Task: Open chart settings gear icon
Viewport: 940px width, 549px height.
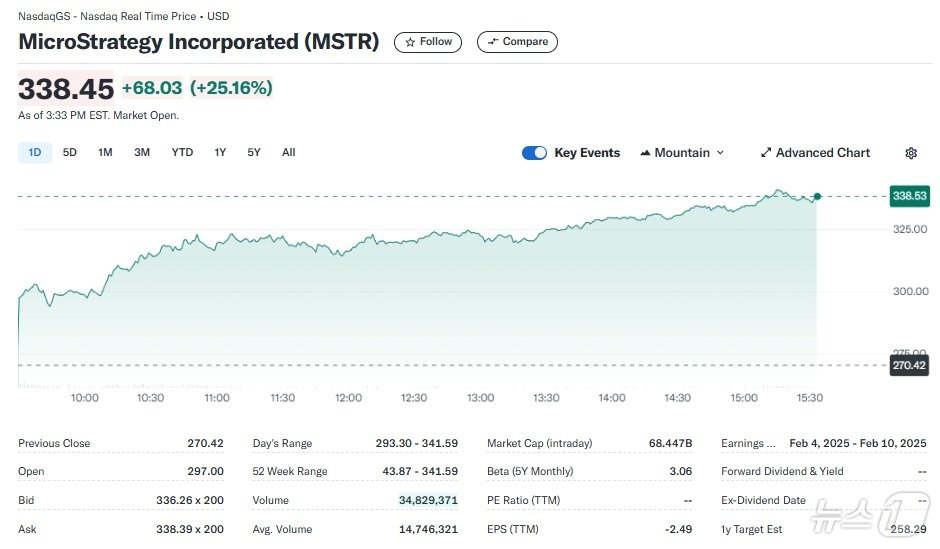Action: click(x=910, y=153)
